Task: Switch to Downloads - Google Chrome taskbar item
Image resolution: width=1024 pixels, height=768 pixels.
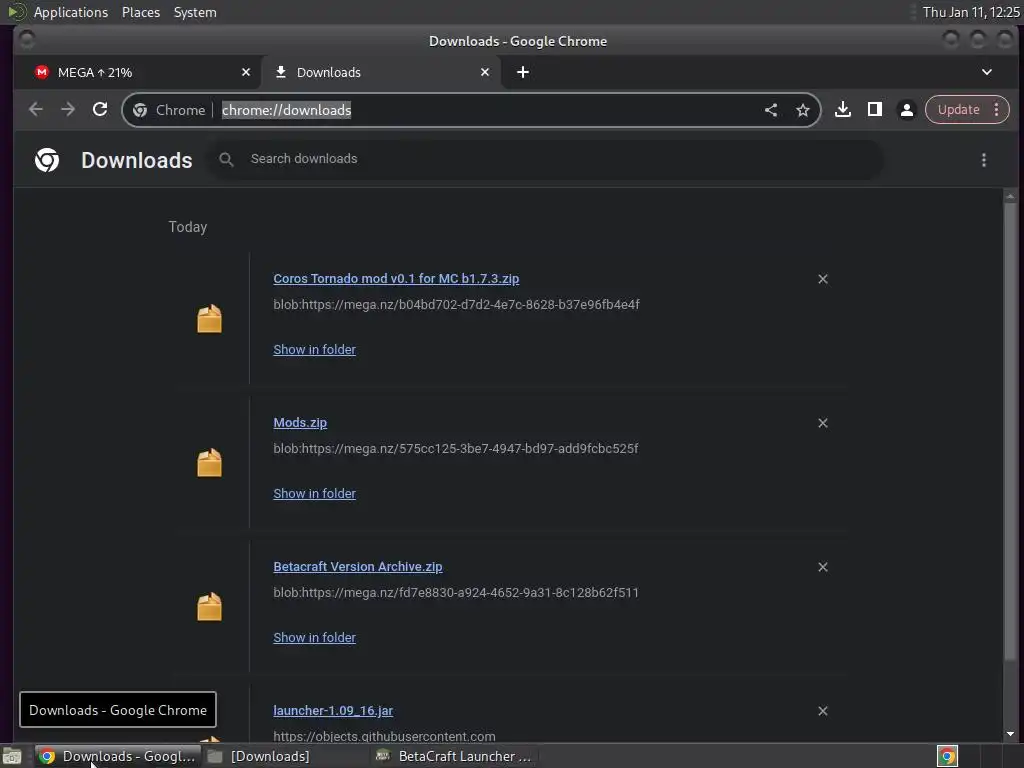Action: tap(118, 756)
